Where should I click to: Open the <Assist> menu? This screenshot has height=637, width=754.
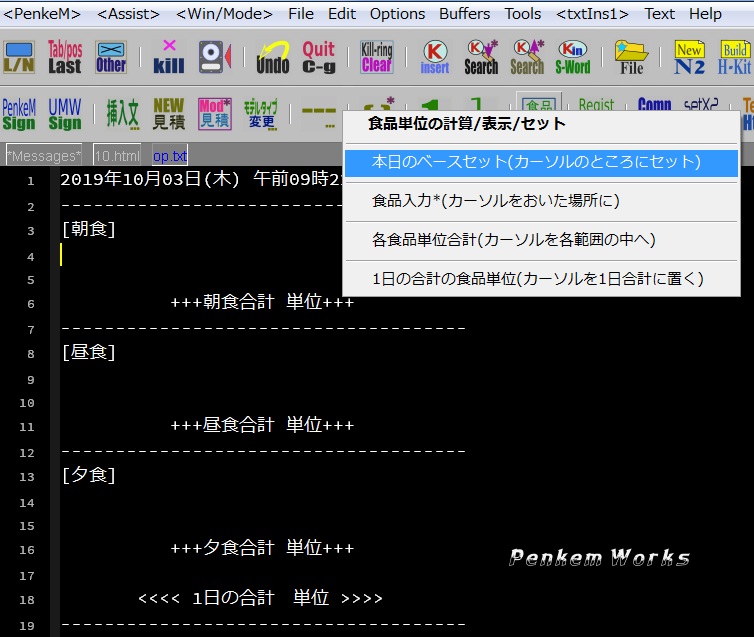pyautogui.click(x=128, y=14)
